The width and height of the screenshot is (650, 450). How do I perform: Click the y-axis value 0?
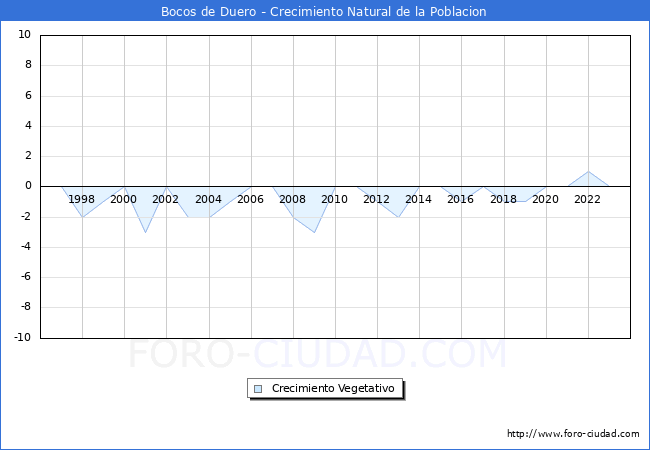(28, 186)
